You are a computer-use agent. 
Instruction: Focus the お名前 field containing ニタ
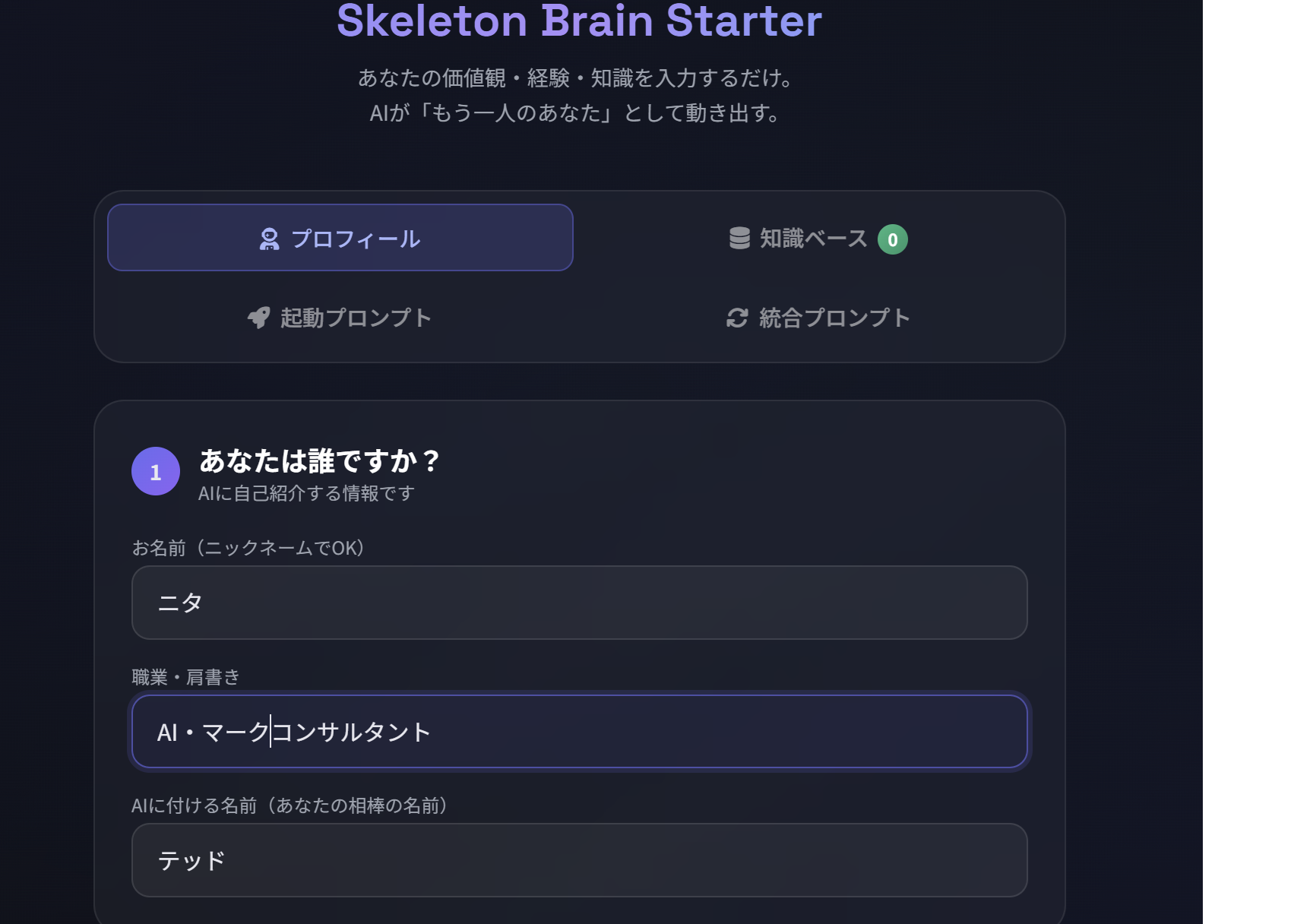pos(579,603)
